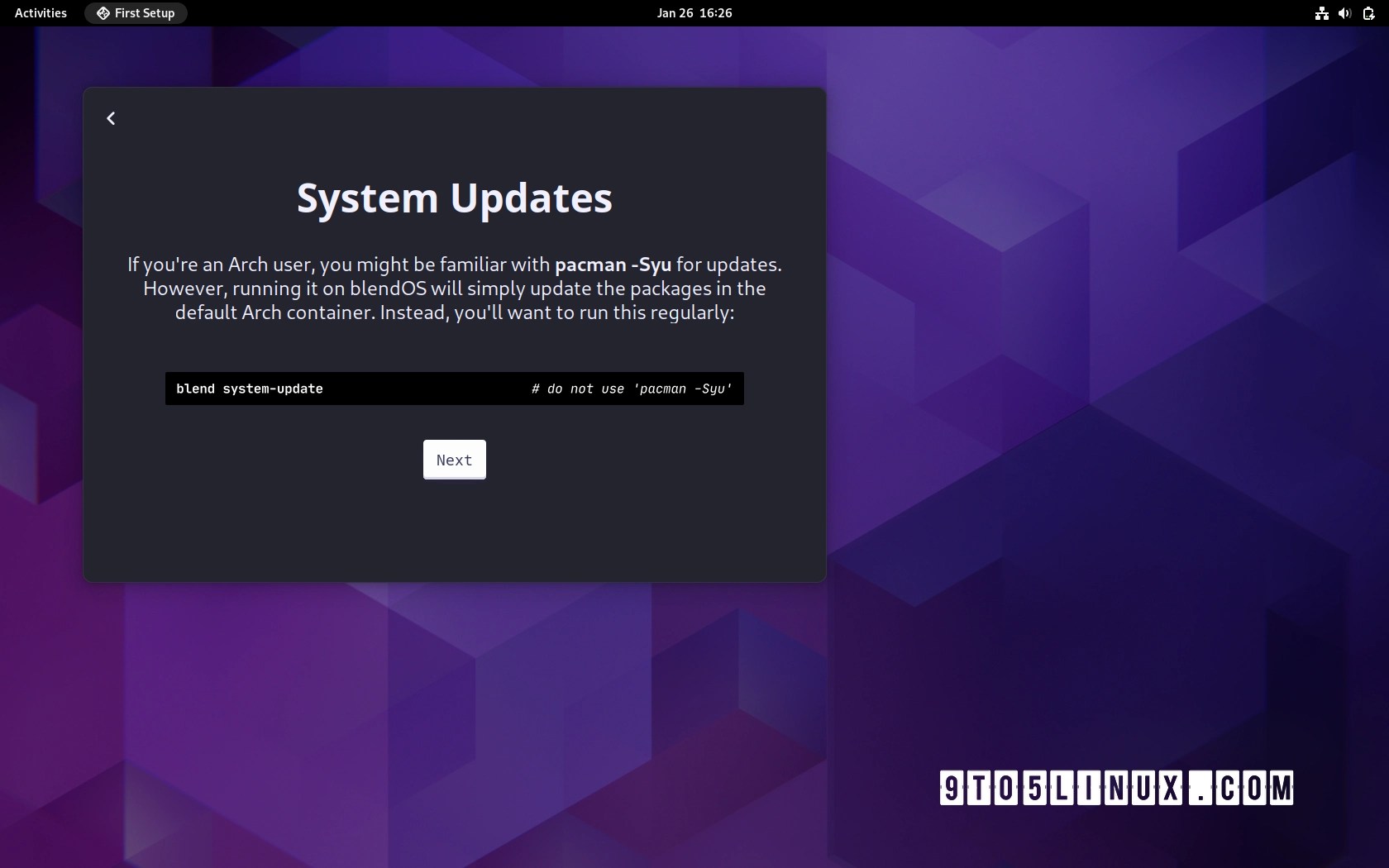This screenshot has height=868, width=1389.
Task: Click the '# do not use pacman -Syu' comment
Action: tap(632, 389)
